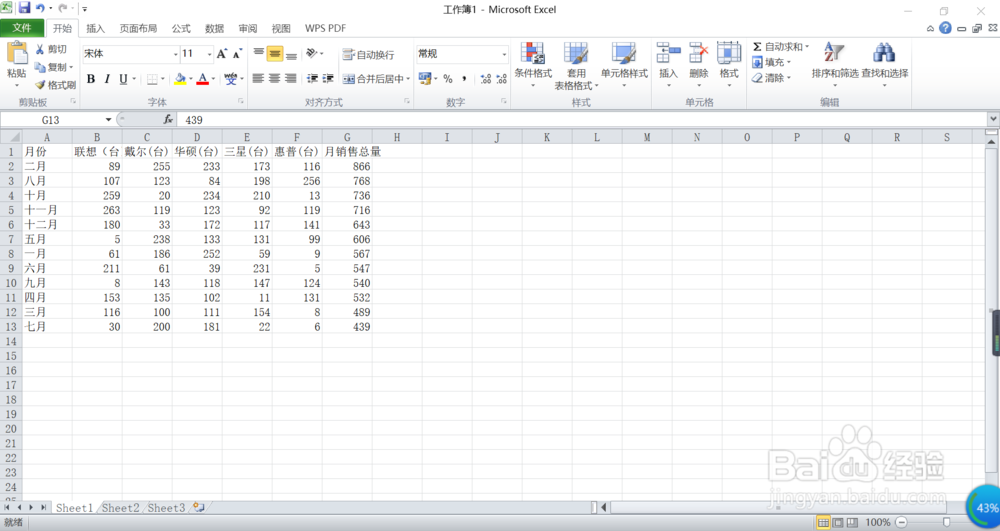
Task: Toggle Underline formatting
Action: click(x=123, y=79)
